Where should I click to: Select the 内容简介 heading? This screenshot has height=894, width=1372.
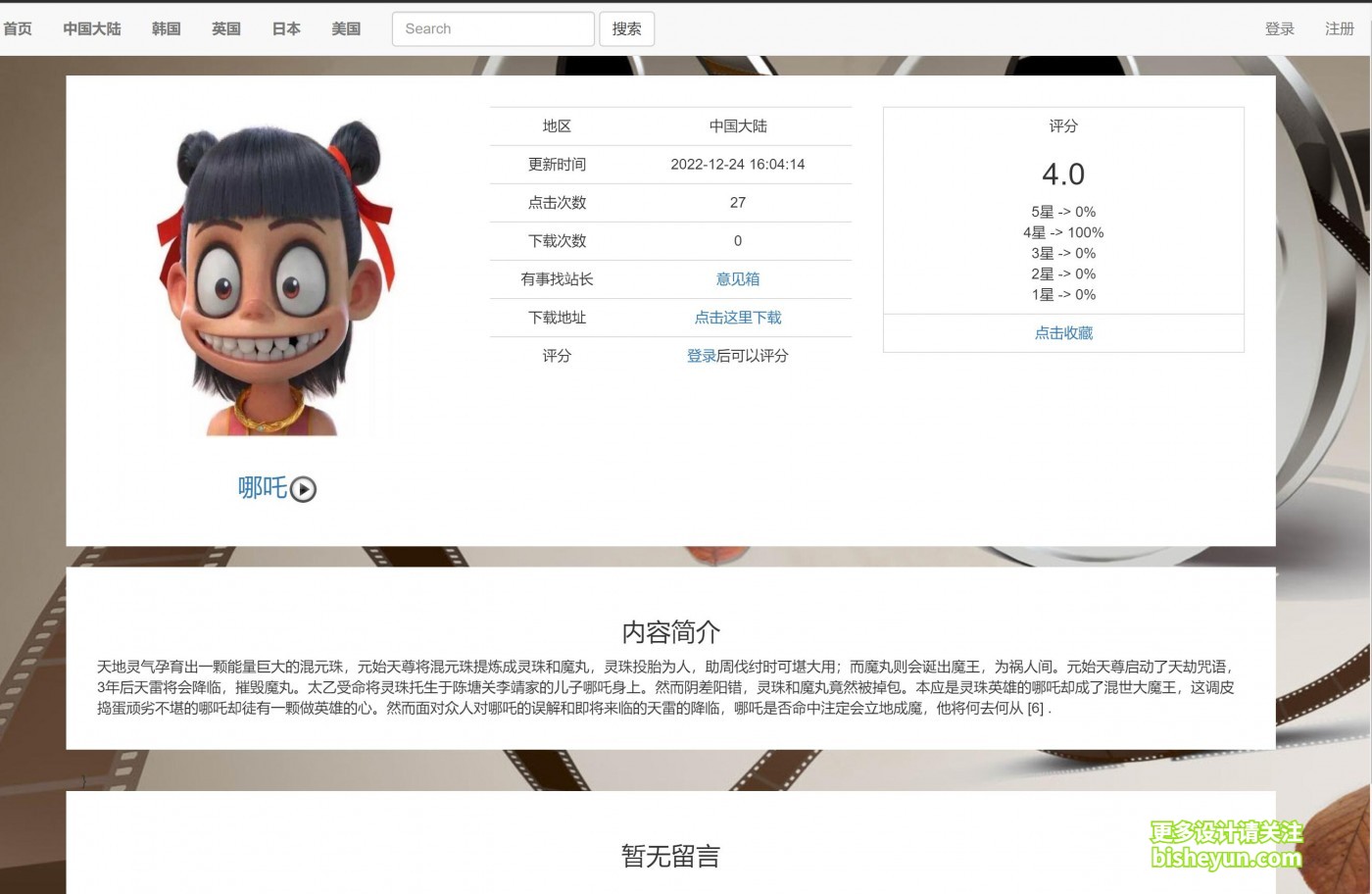(x=671, y=632)
